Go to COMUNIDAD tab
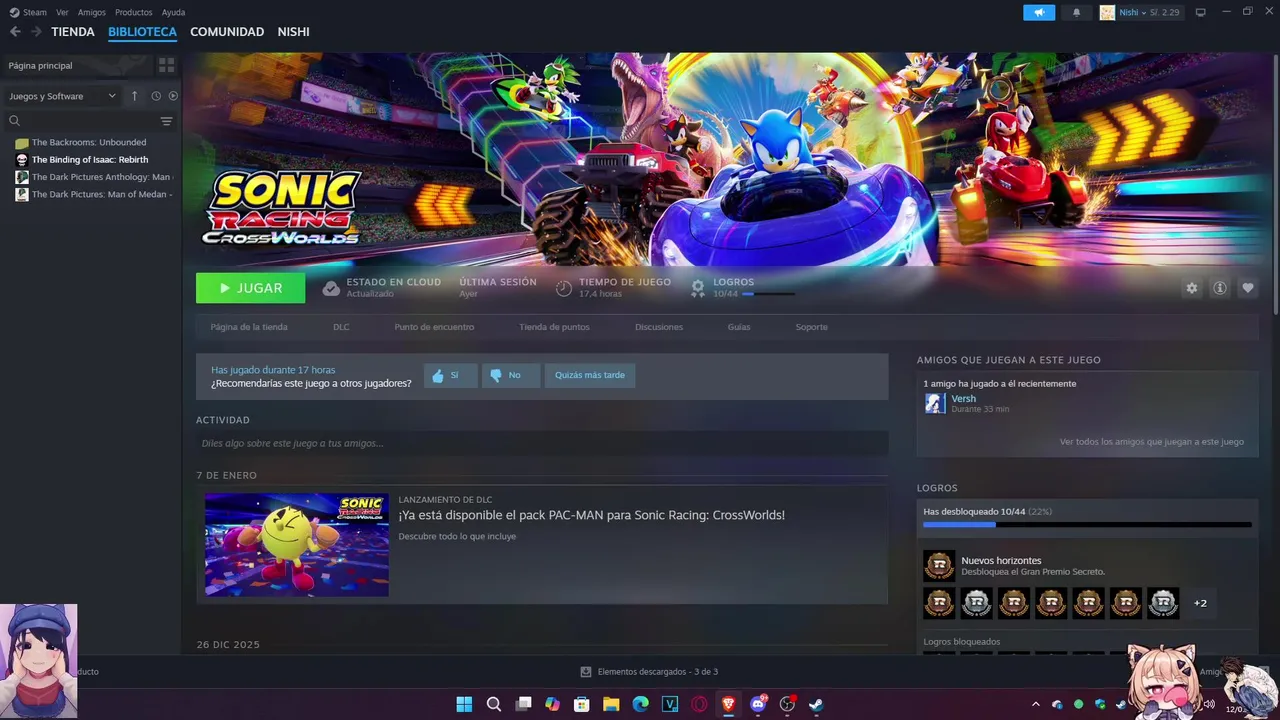 click(x=227, y=32)
